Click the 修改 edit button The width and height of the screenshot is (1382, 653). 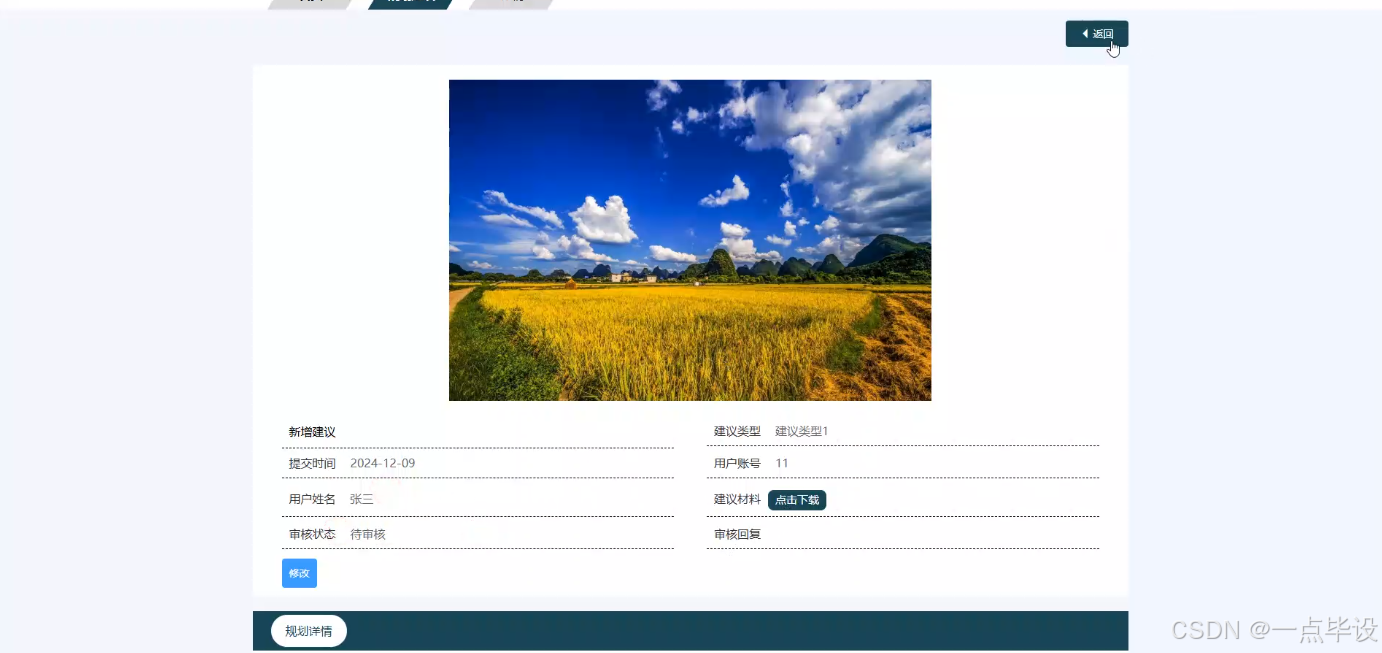[x=299, y=573]
